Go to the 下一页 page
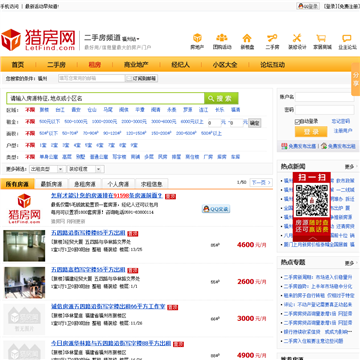Screen dimensions: 360x360 pyautogui.click(x=261, y=182)
